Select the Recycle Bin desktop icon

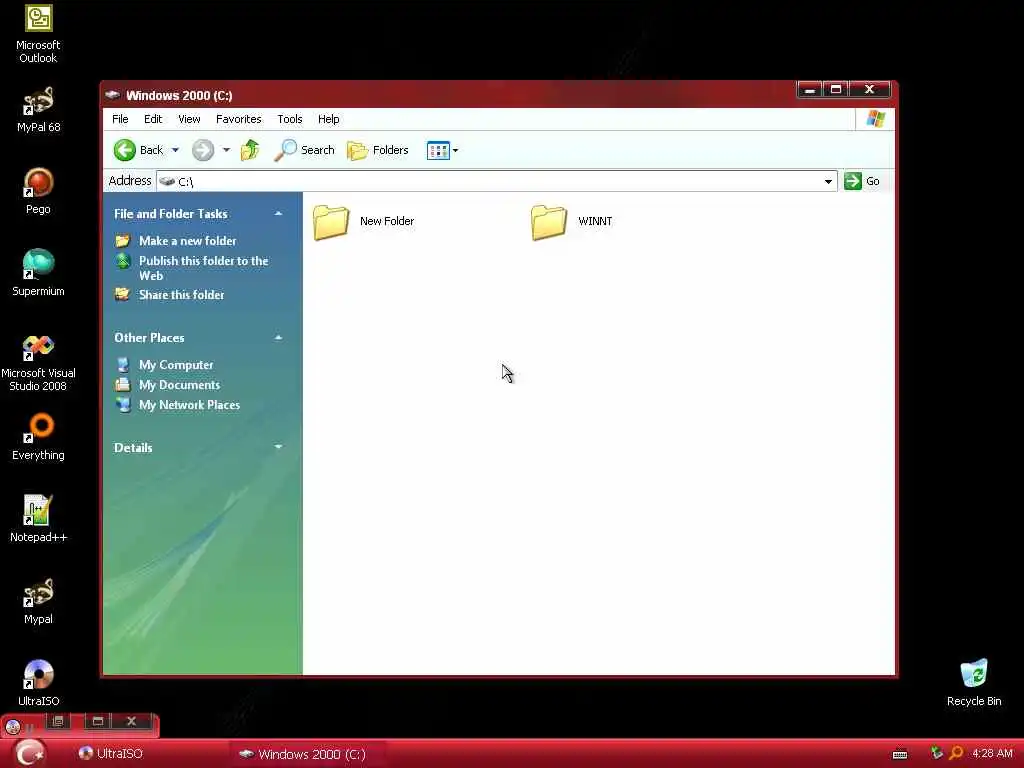[974, 682]
